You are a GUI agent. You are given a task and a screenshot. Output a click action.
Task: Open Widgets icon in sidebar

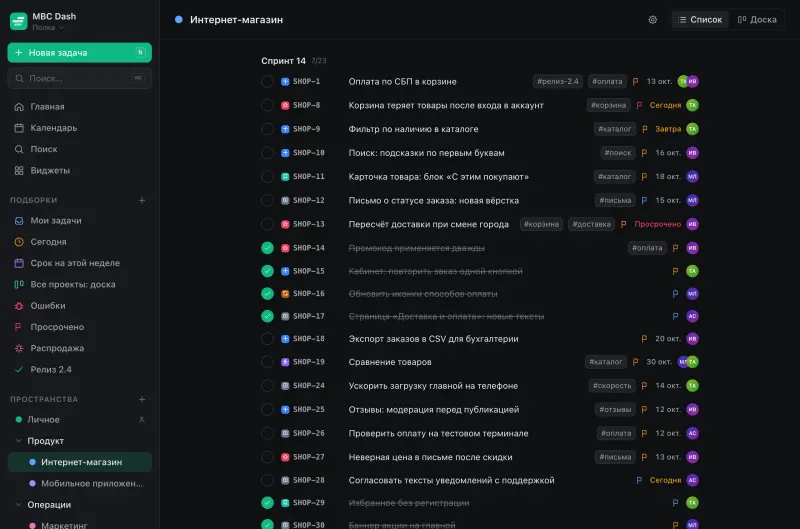click(19, 170)
